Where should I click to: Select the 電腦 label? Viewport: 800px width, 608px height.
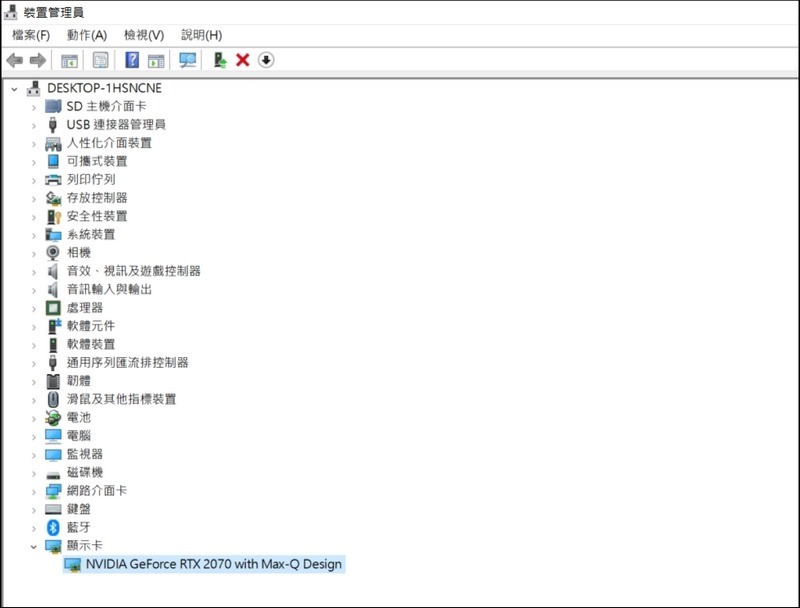coord(79,436)
